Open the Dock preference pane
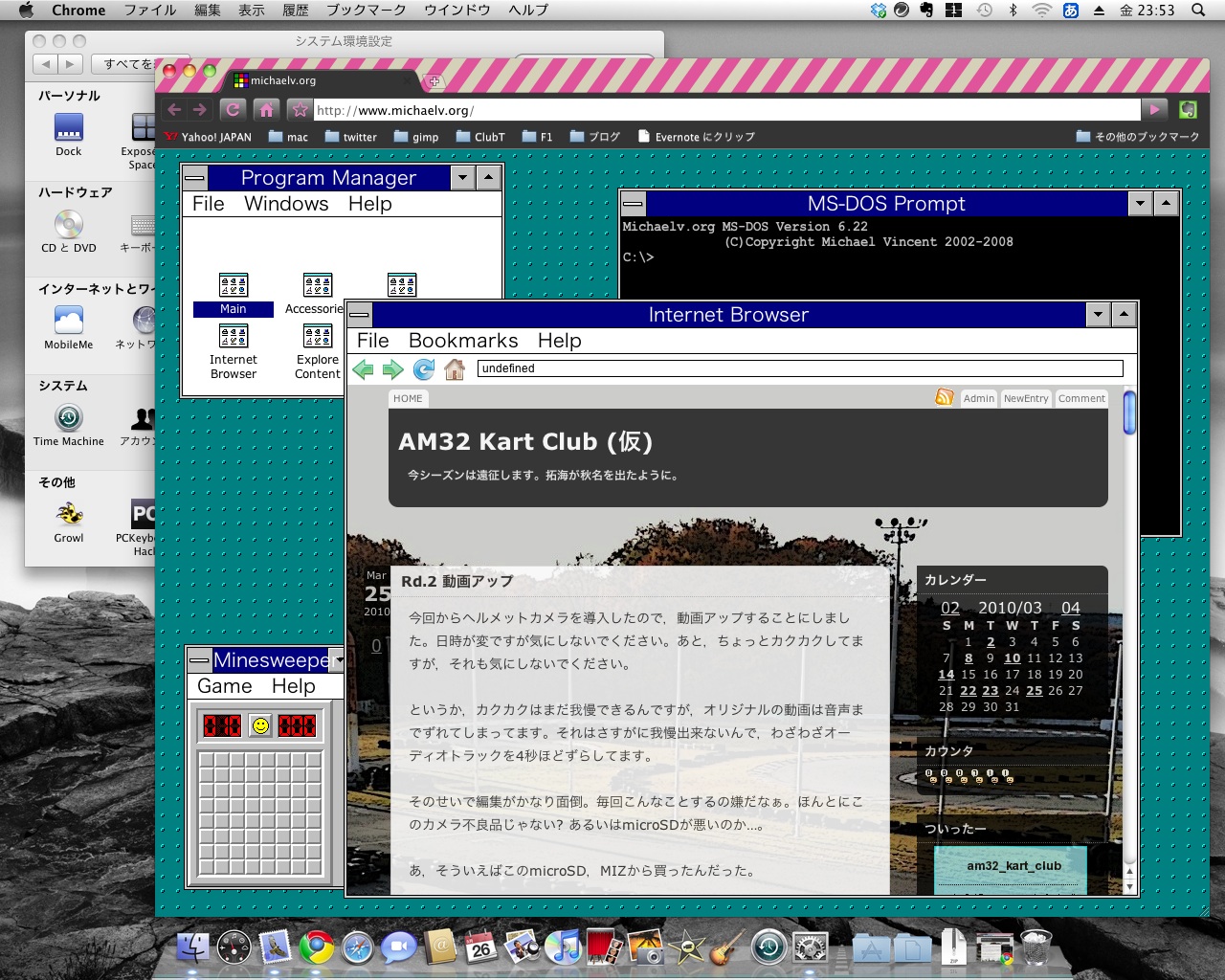 pyautogui.click(x=69, y=135)
